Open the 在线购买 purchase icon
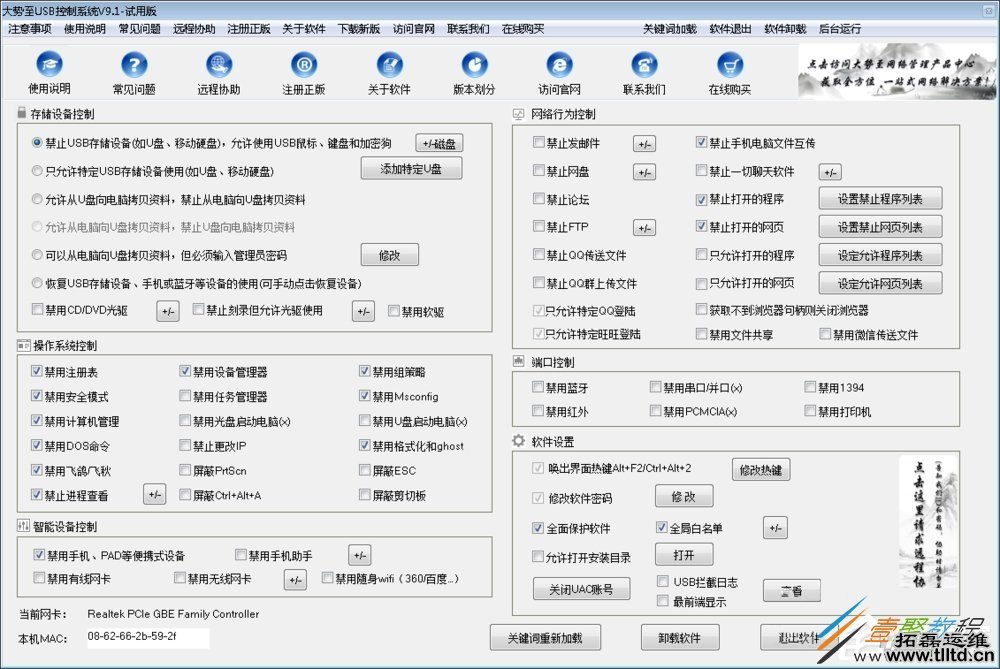Viewport: 1000px width, 669px height. (729, 70)
